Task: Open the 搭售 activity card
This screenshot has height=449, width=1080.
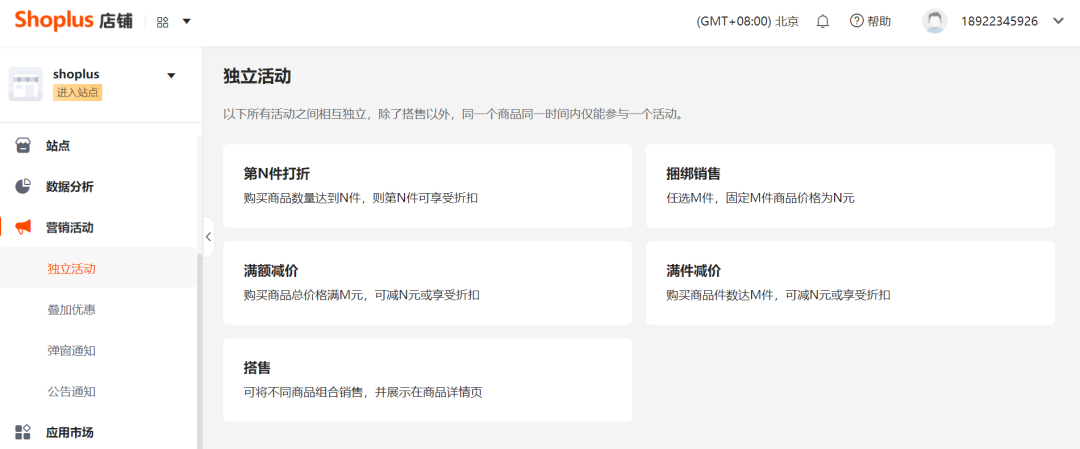Action: 428,379
